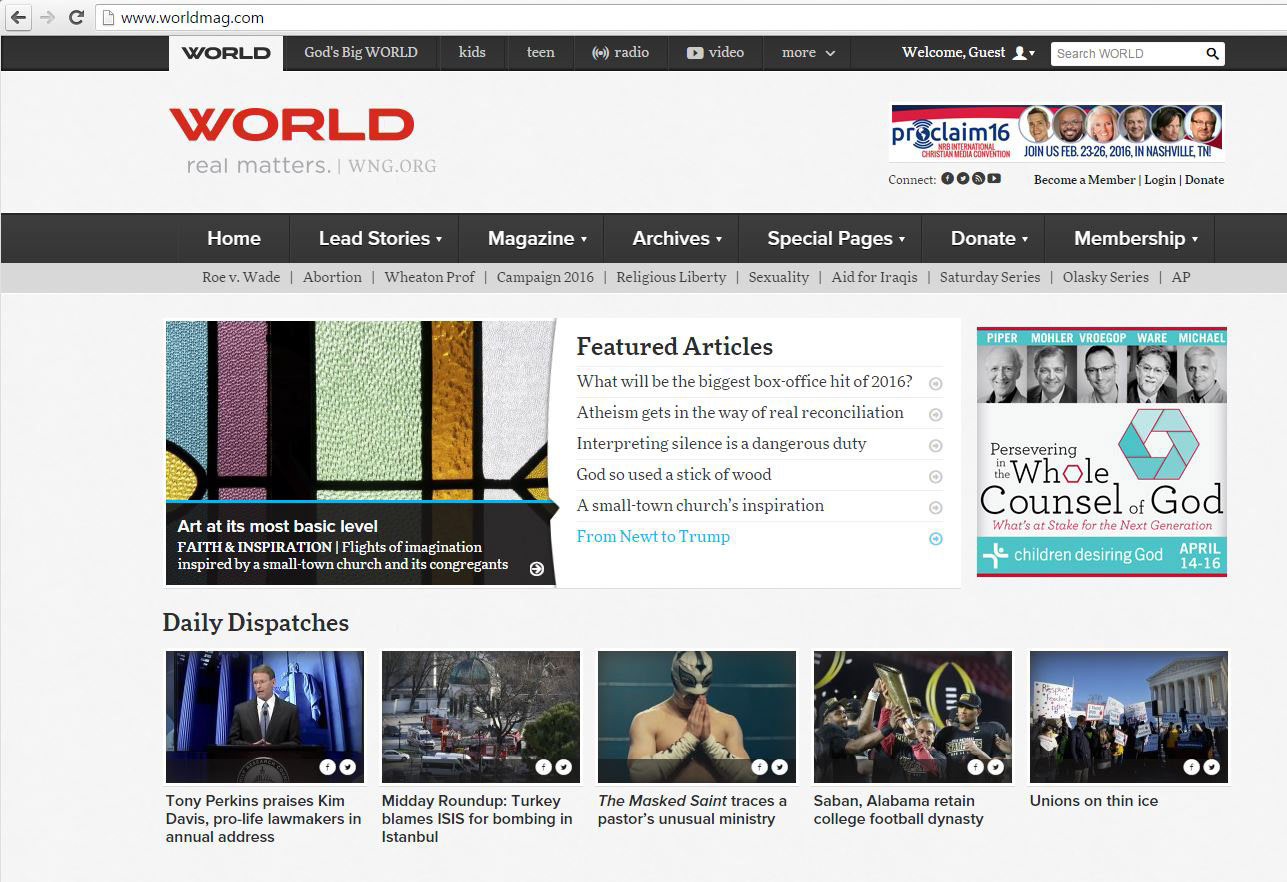Expand the Archives menu

[677, 238]
